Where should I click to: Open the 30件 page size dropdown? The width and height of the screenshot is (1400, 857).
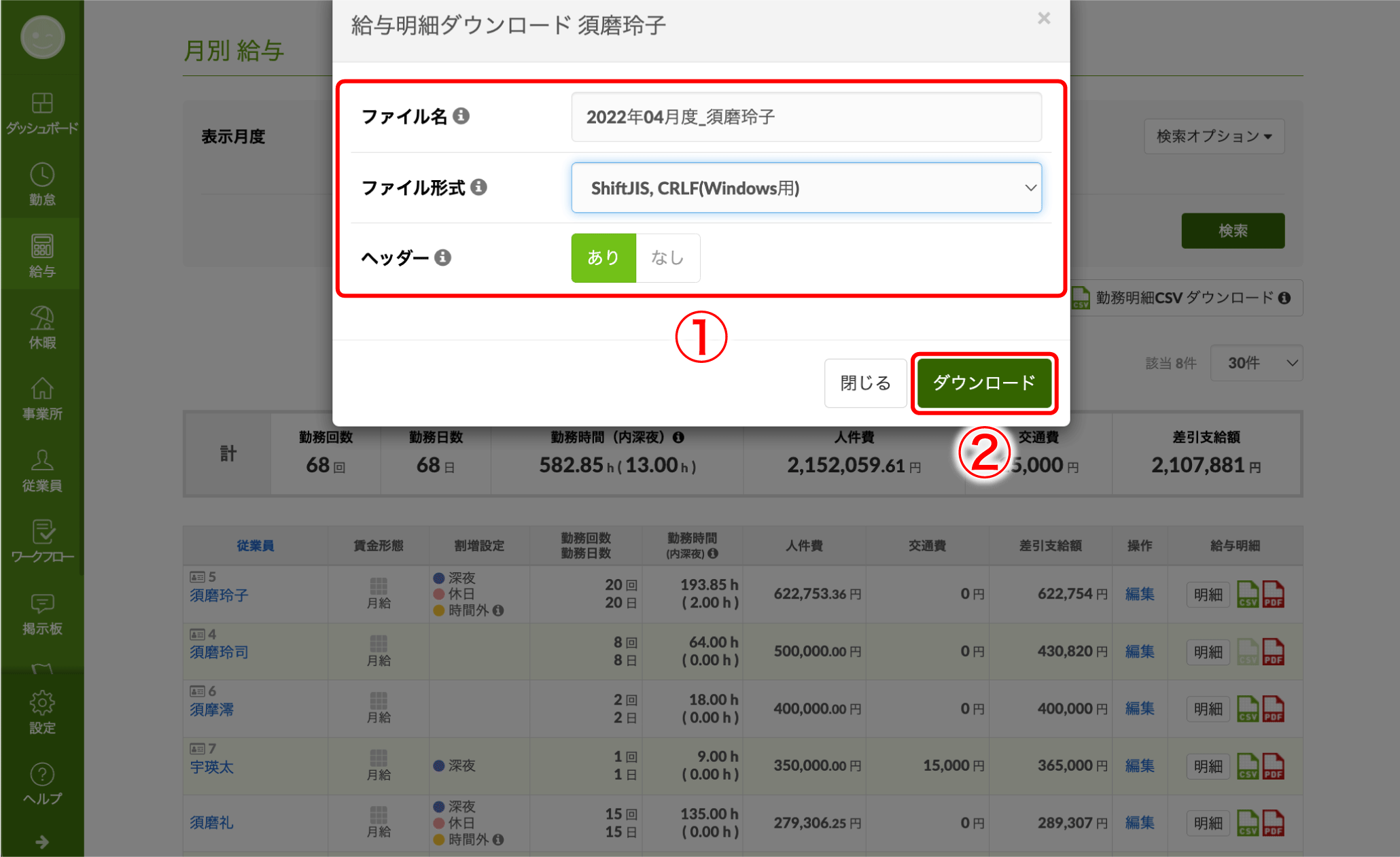click(1256, 363)
